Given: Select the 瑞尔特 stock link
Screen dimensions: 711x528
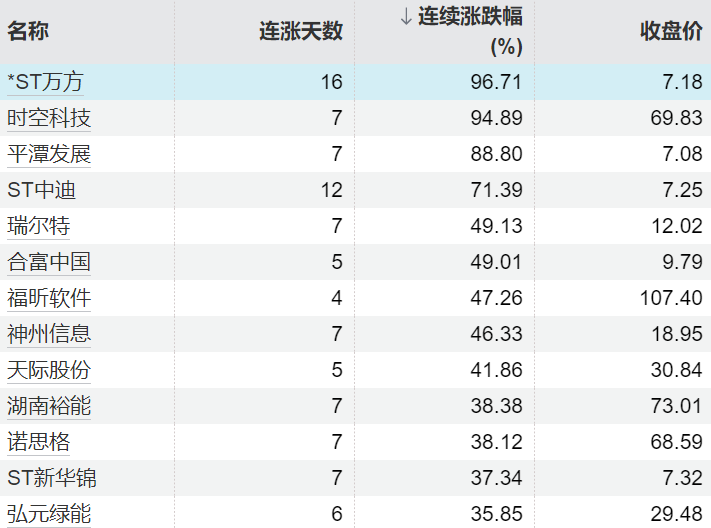Looking at the screenshot, I should (x=38, y=226).
